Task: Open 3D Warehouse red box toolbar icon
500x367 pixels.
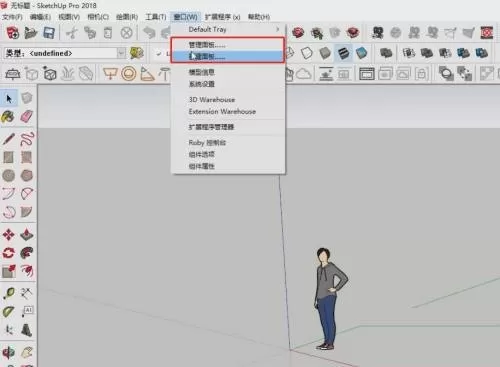Action: pos(298,33)
